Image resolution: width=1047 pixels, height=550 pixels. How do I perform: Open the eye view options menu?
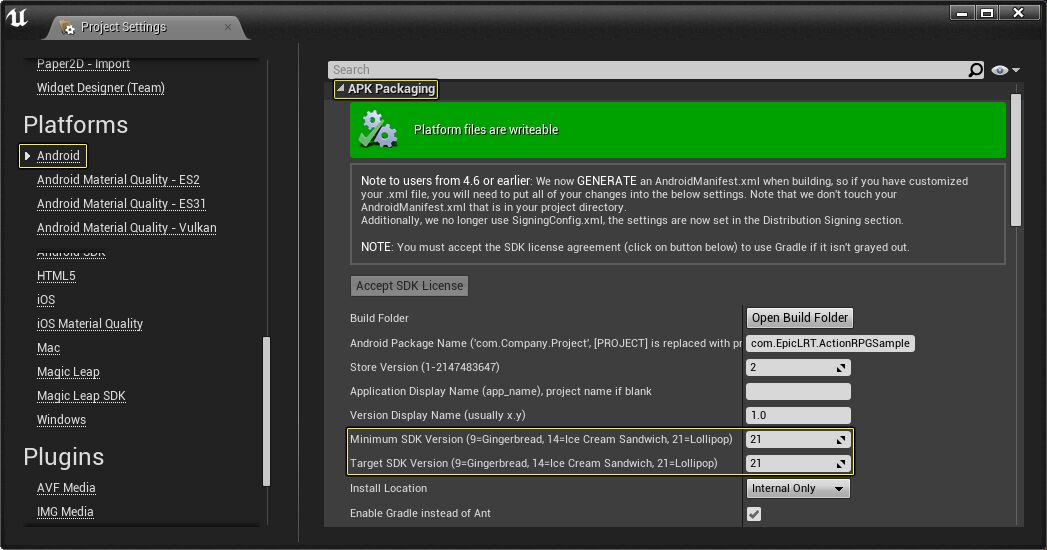point(1004,70)
